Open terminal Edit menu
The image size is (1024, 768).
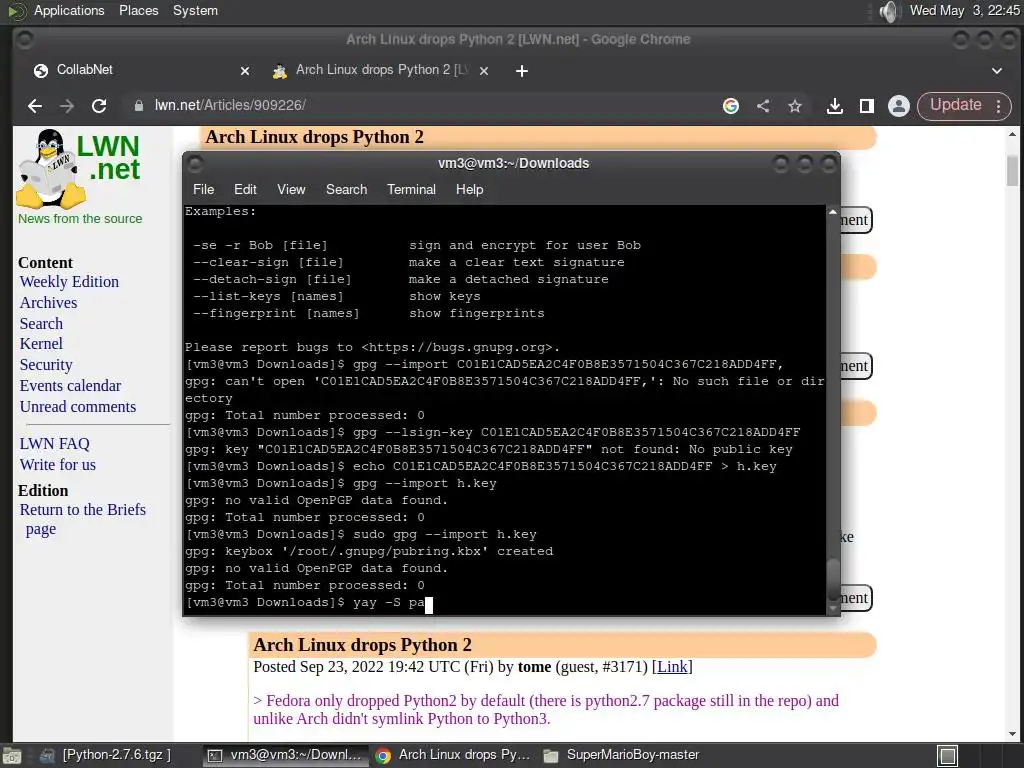point(245,189)
